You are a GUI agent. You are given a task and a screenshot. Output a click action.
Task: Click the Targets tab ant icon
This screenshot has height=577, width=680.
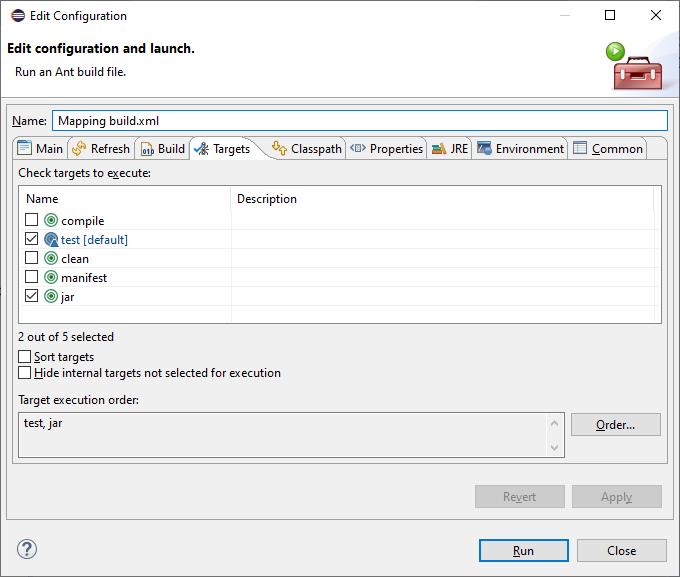point(202,149)
